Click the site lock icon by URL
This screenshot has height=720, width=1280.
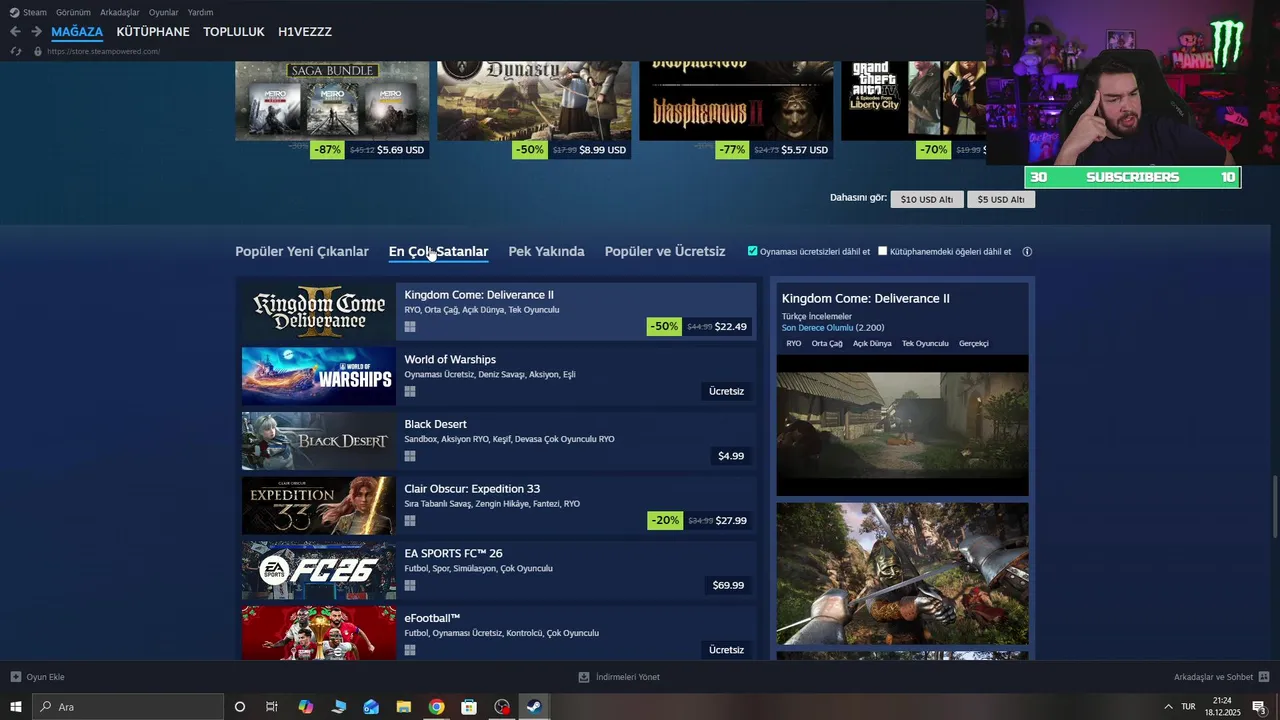coord(38,51)
